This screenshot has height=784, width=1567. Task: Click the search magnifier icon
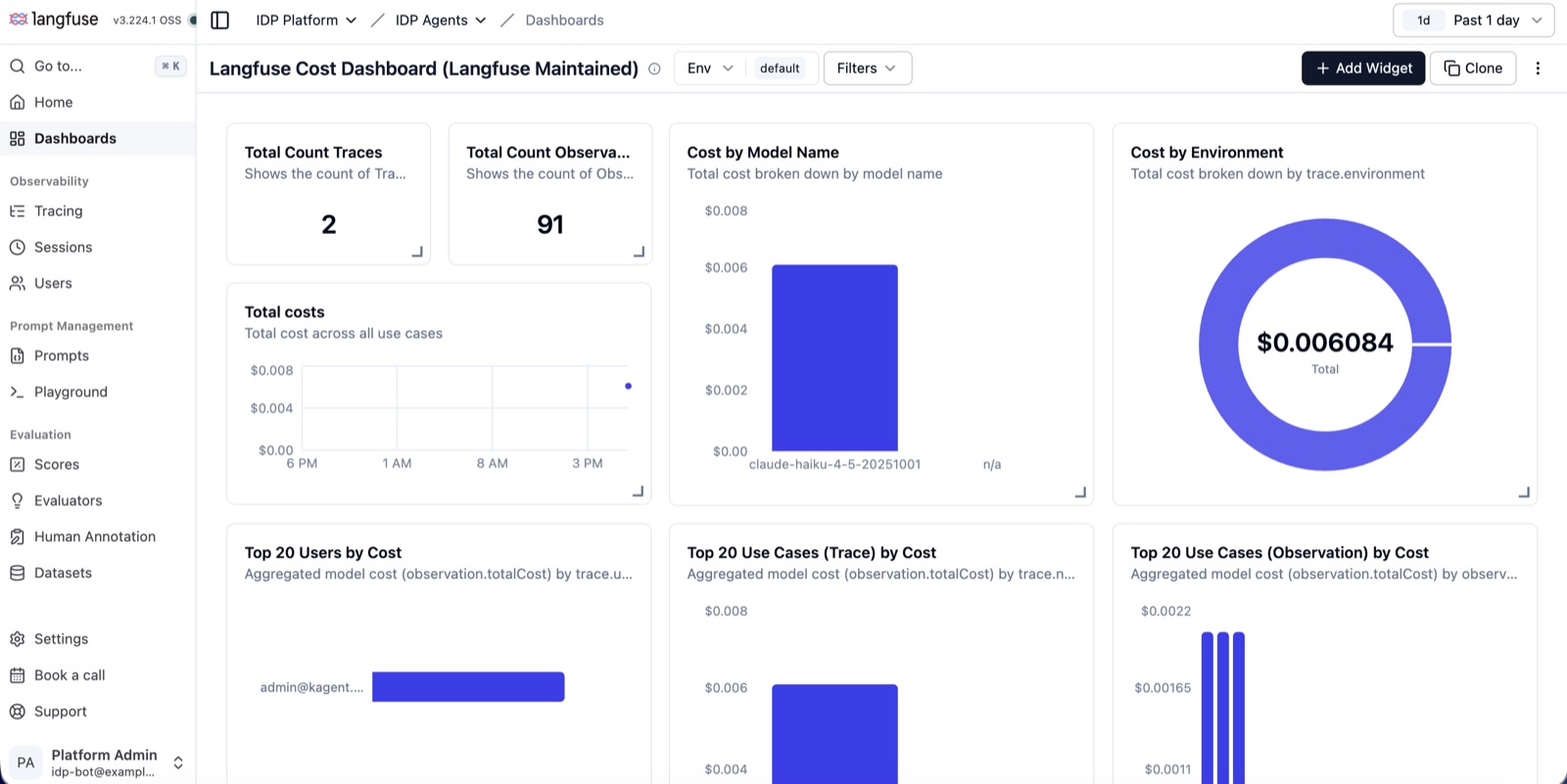point(18,66)
